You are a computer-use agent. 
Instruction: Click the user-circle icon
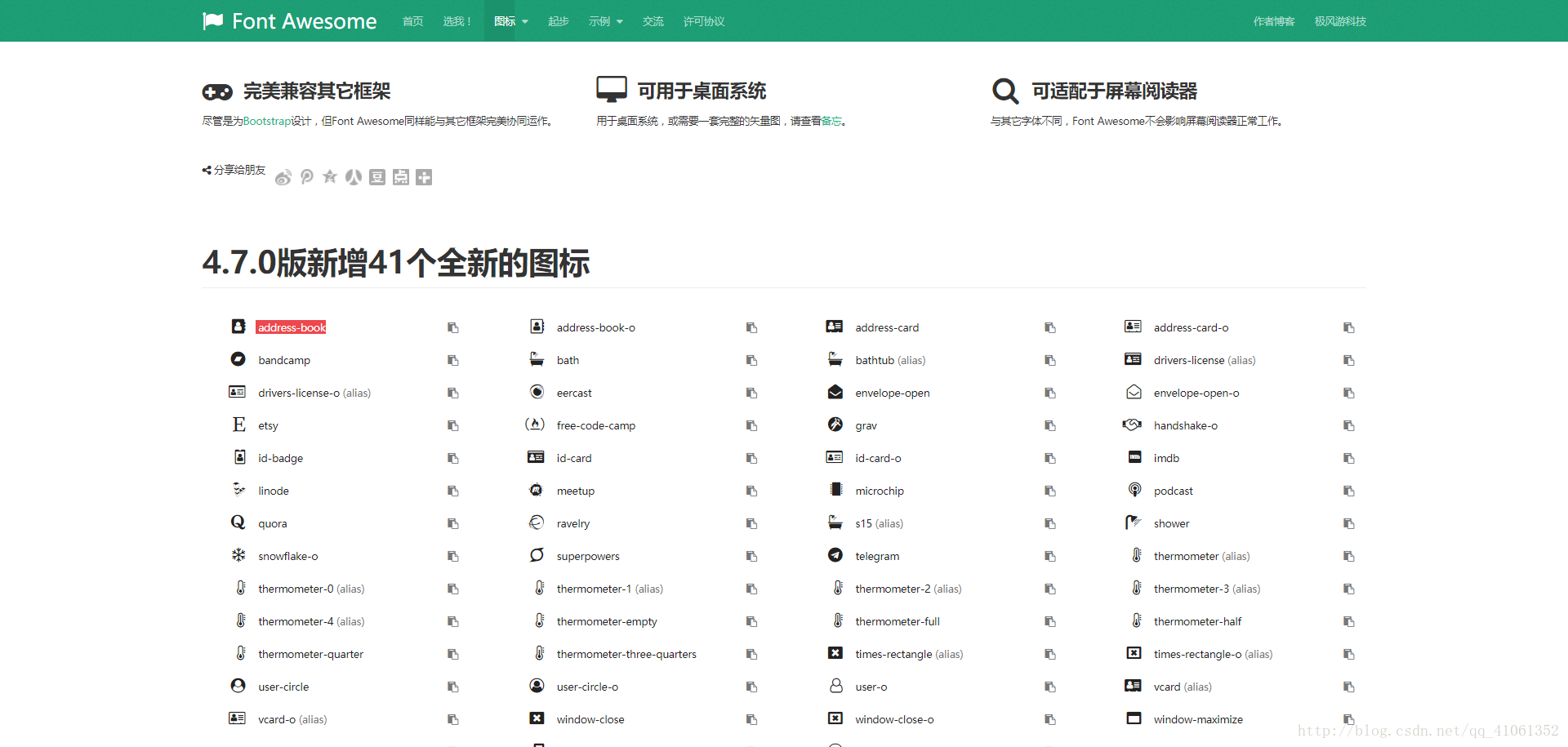click(x=238, y=686)
